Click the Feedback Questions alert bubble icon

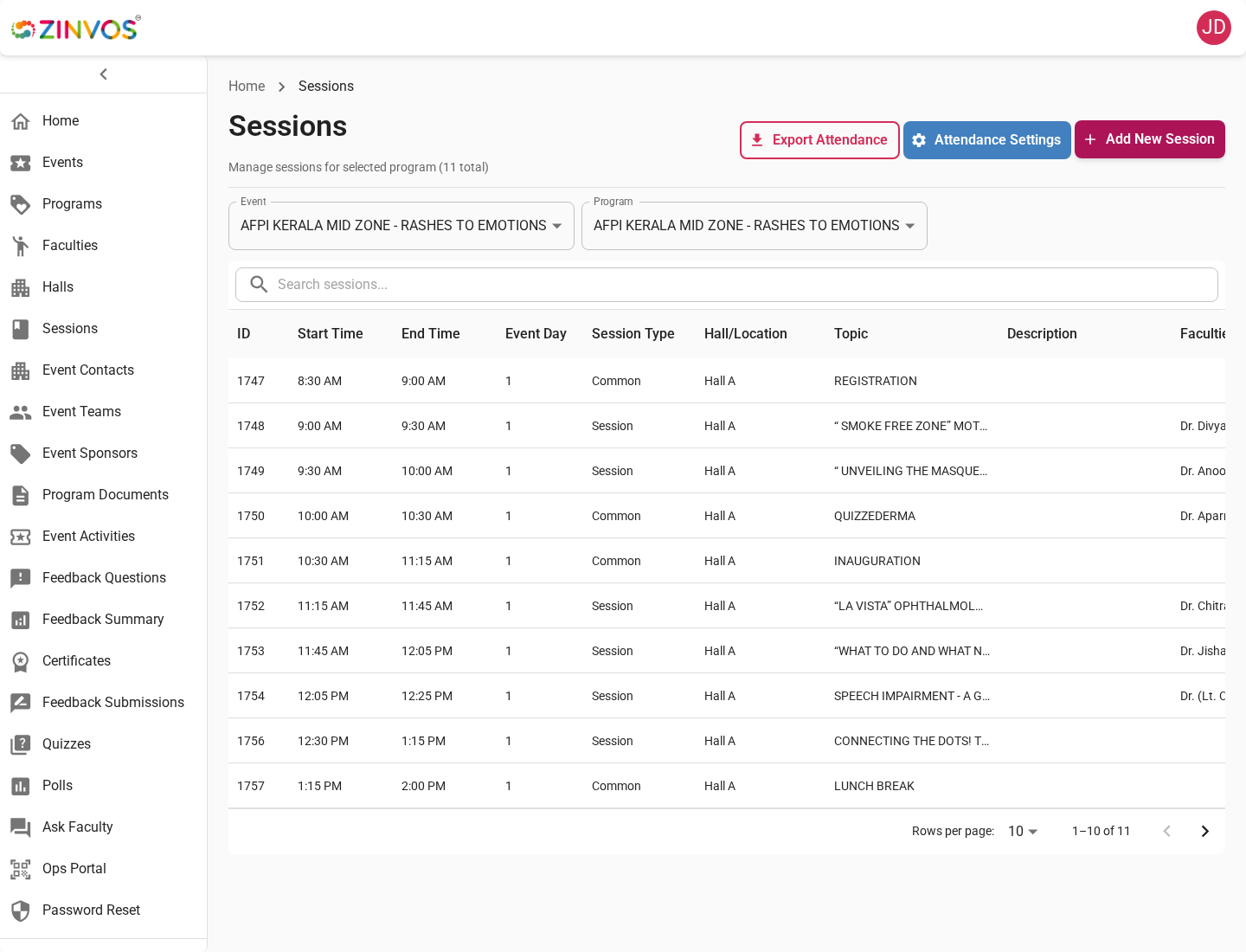coord(21,578)
